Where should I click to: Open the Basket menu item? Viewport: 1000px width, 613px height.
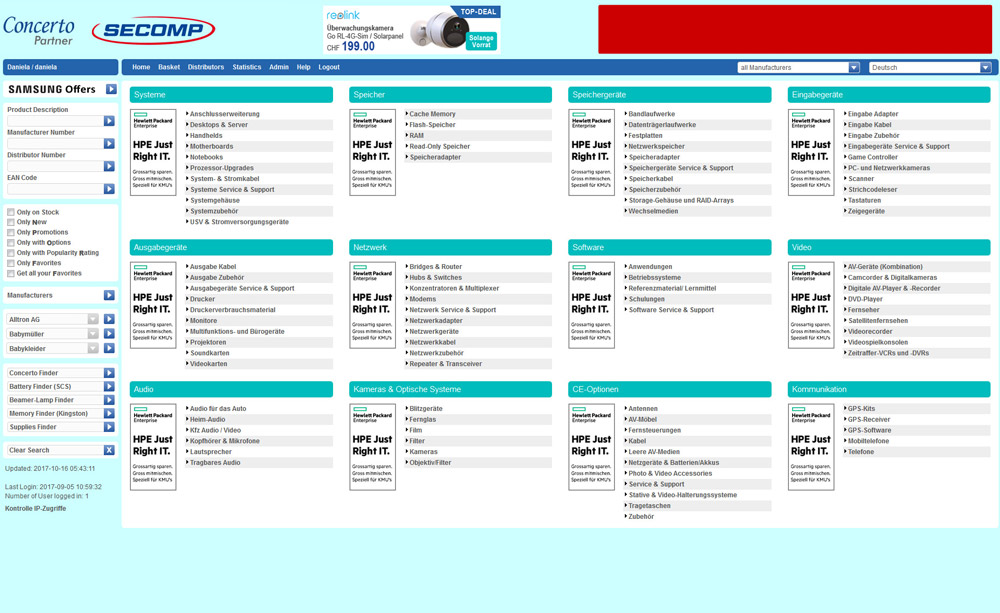169,67
